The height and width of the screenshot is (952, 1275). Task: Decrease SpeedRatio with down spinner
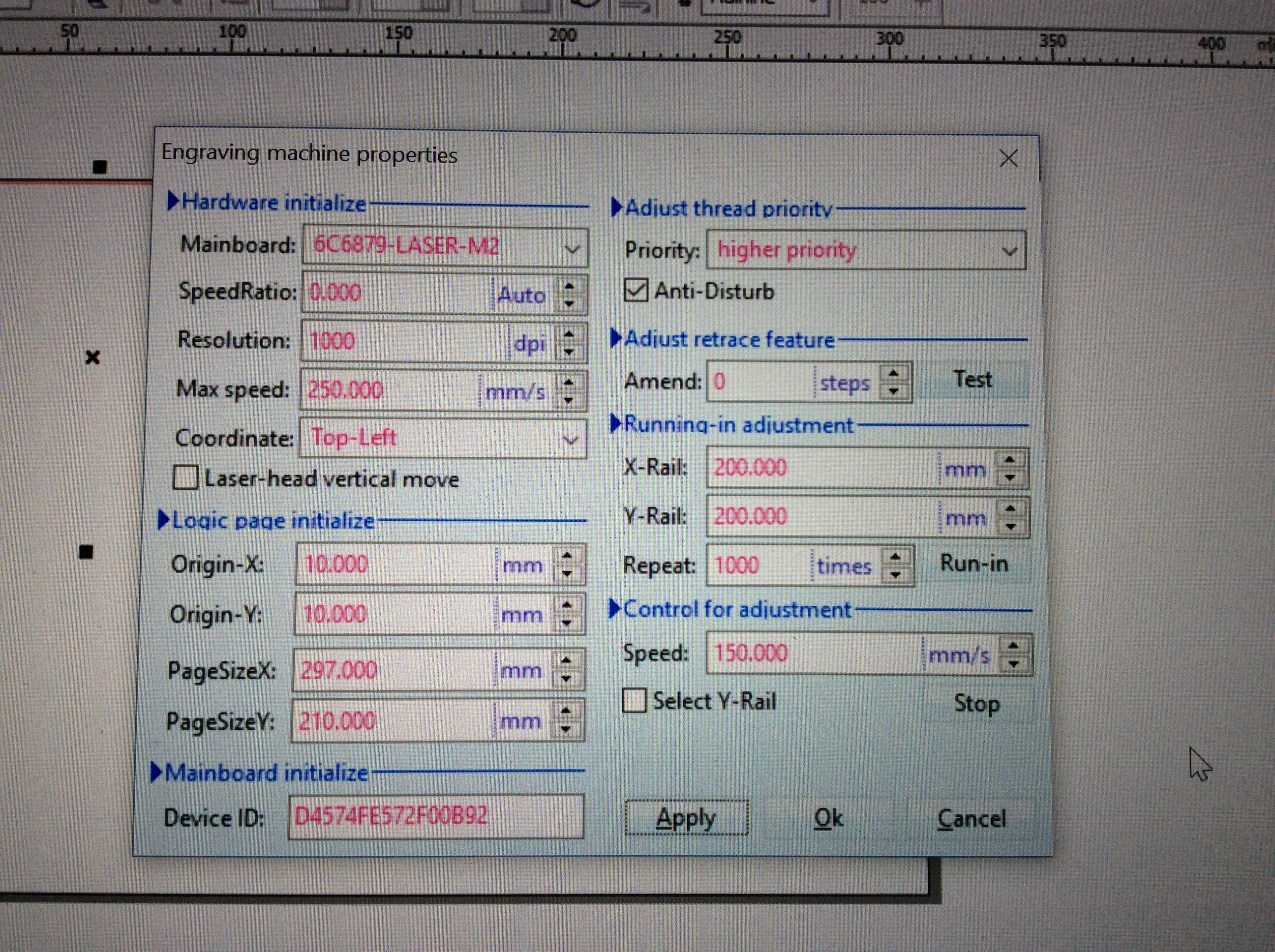569,303
